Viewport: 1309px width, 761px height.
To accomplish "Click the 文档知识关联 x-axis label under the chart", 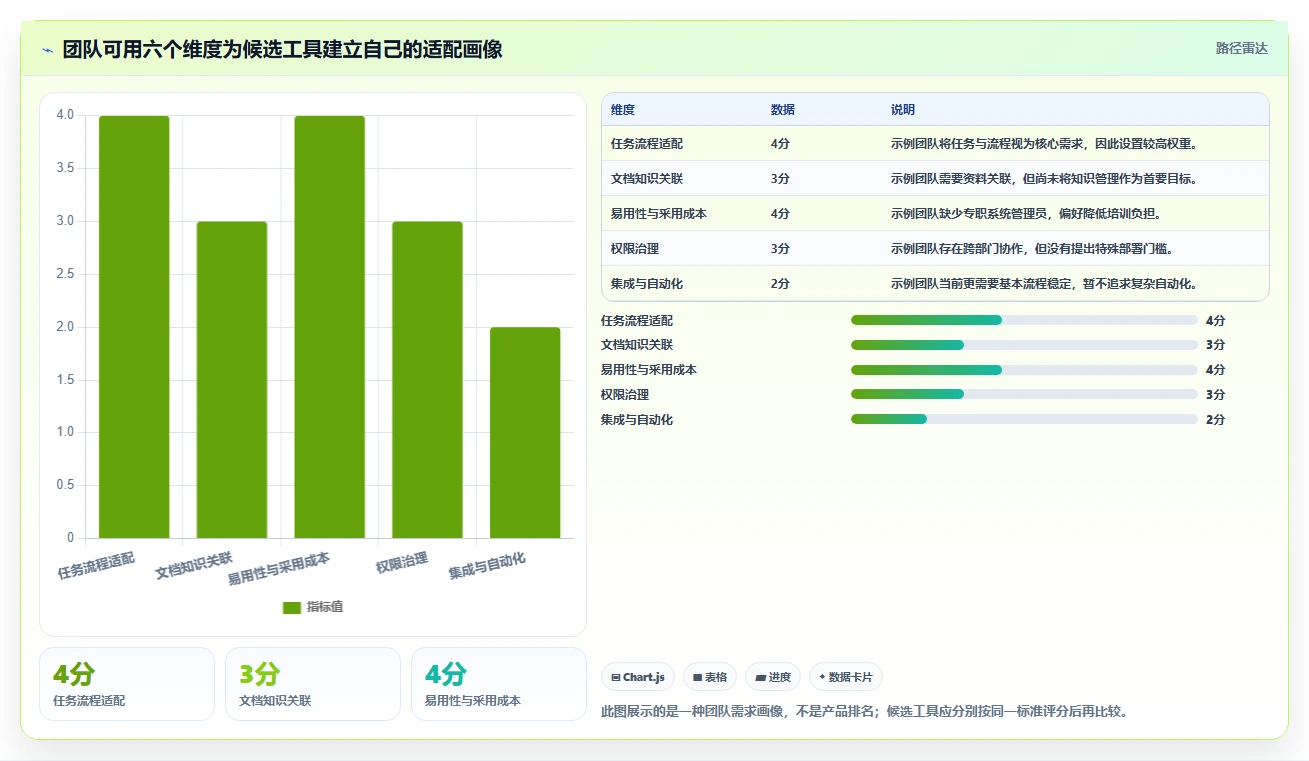I will (x=194, y=565).
